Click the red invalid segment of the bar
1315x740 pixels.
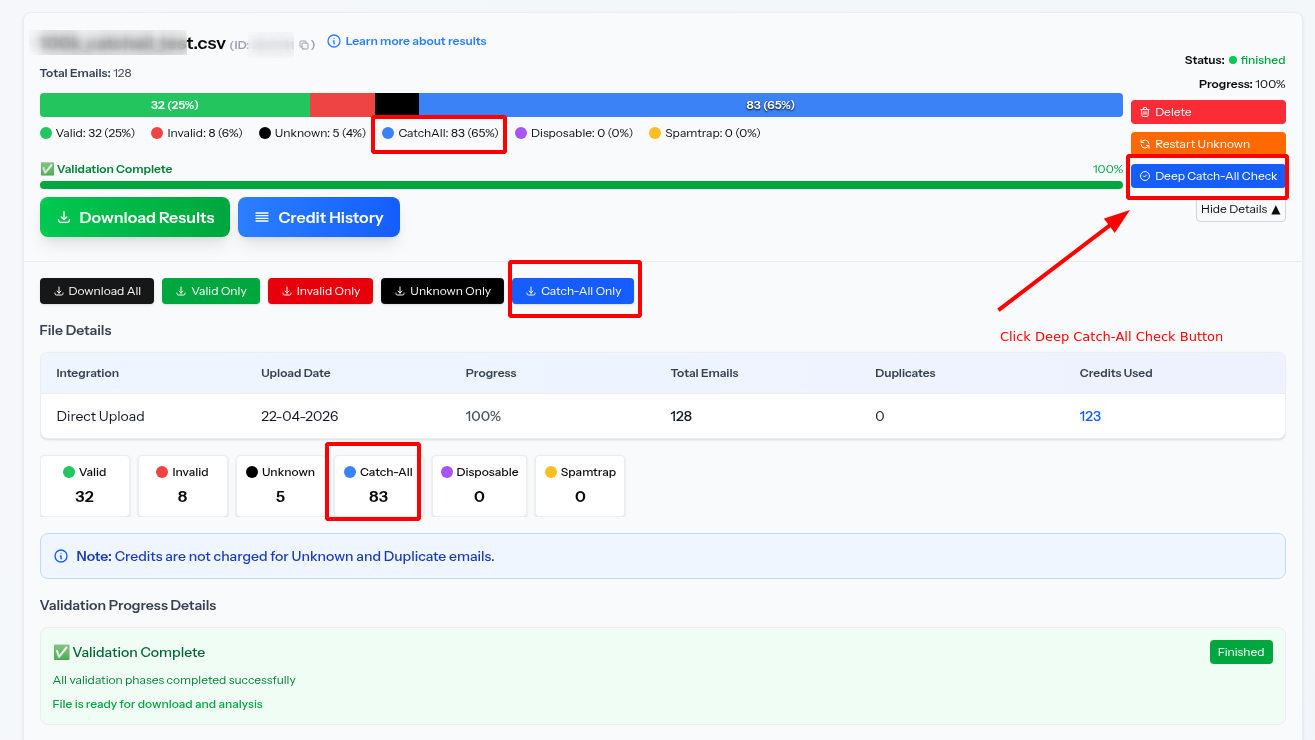[x=342, y=105]
